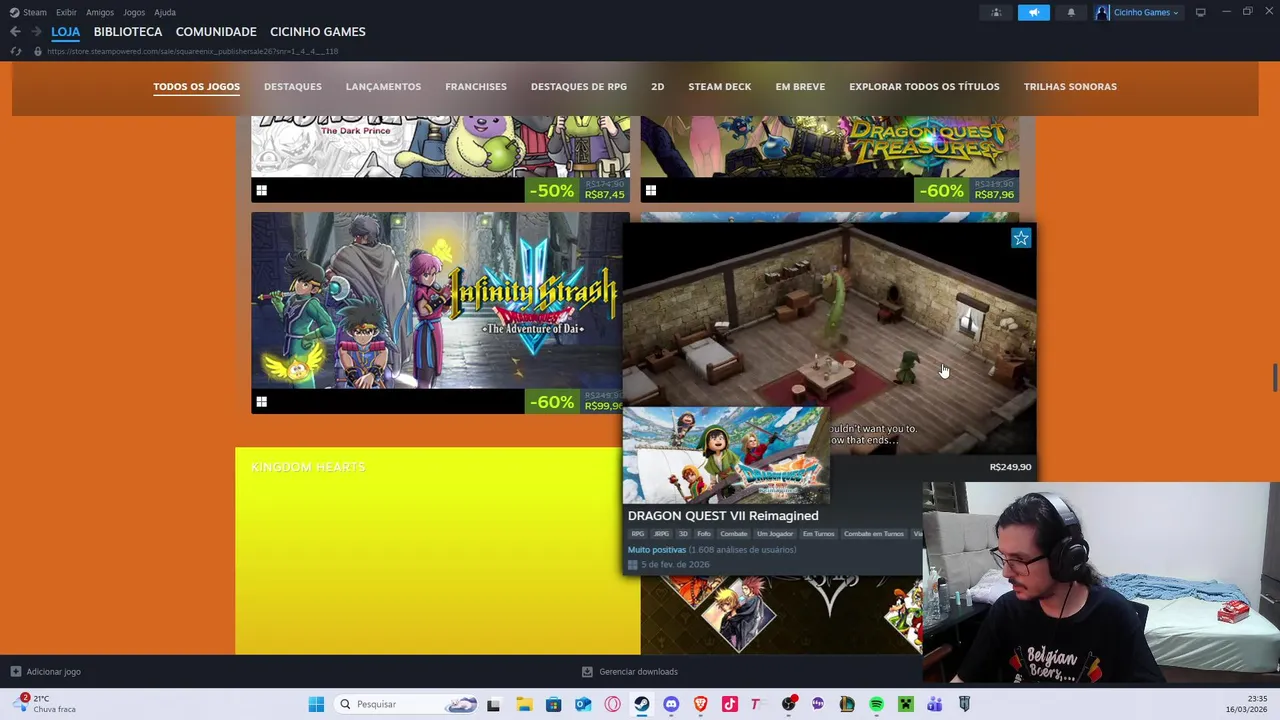Select the TRILHAS SONORAS tab
This screenshot has width=1280, height=720.
click(x=1070, y=87)
